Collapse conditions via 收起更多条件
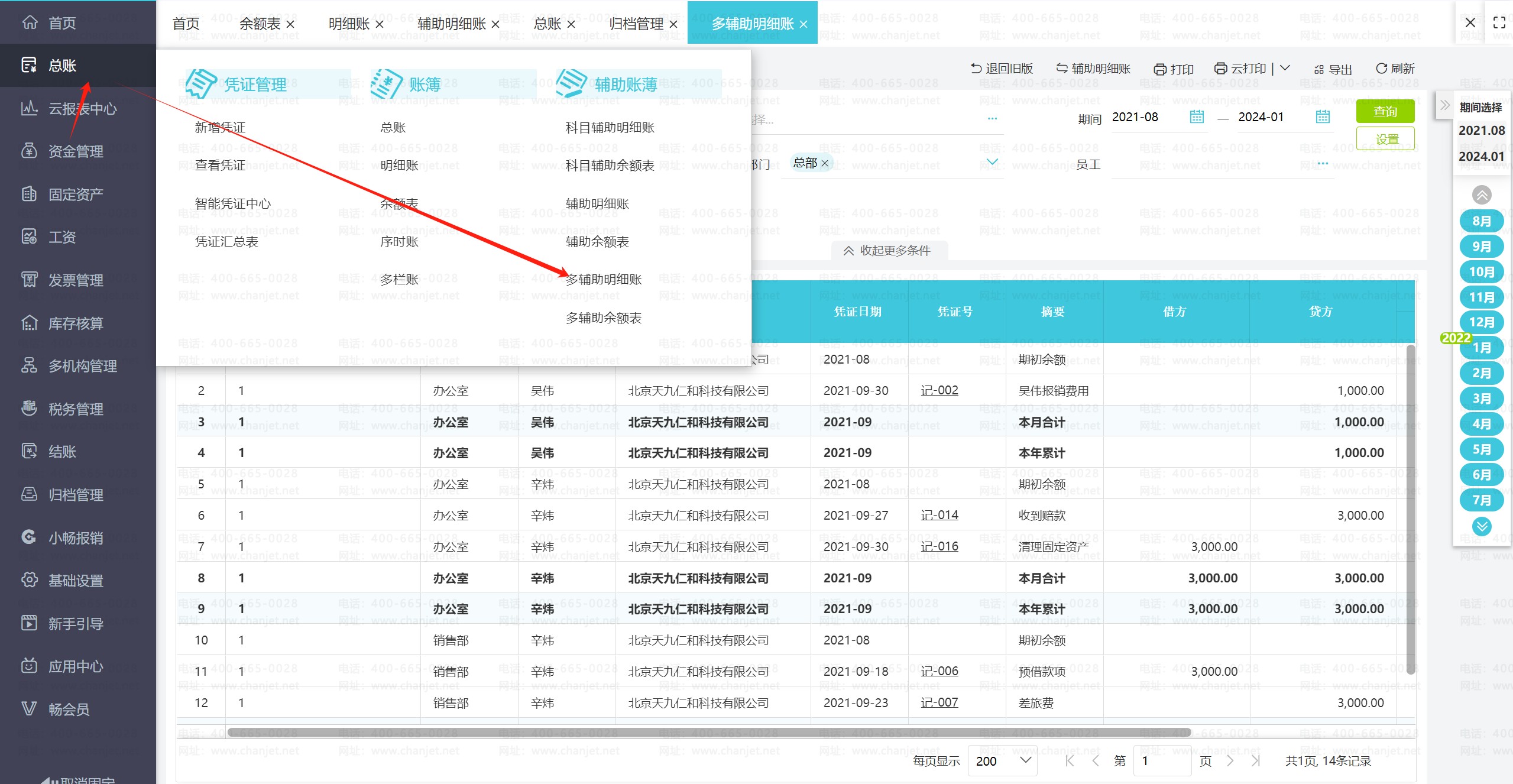1513x784 pixels. [888, 251]
